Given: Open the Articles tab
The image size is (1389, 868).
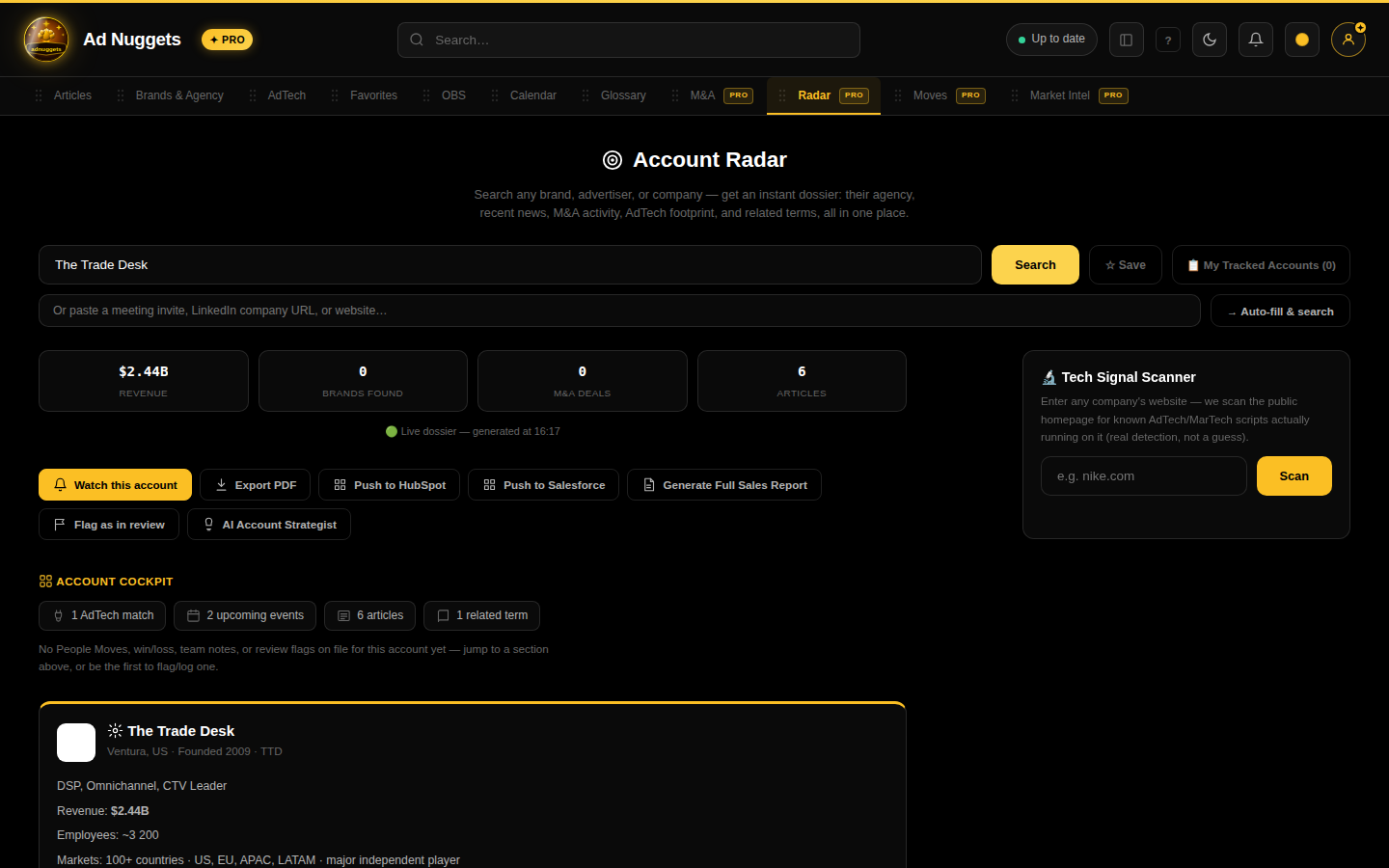Looking at the screenshot, I should pyautogui.click(x=72, y=95).
